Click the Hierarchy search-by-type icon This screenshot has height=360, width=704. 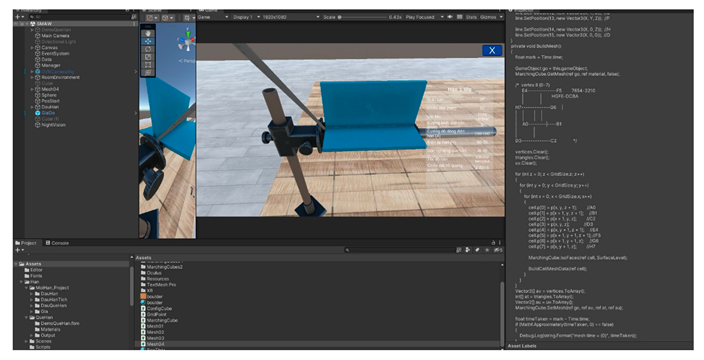pos(134,17)
